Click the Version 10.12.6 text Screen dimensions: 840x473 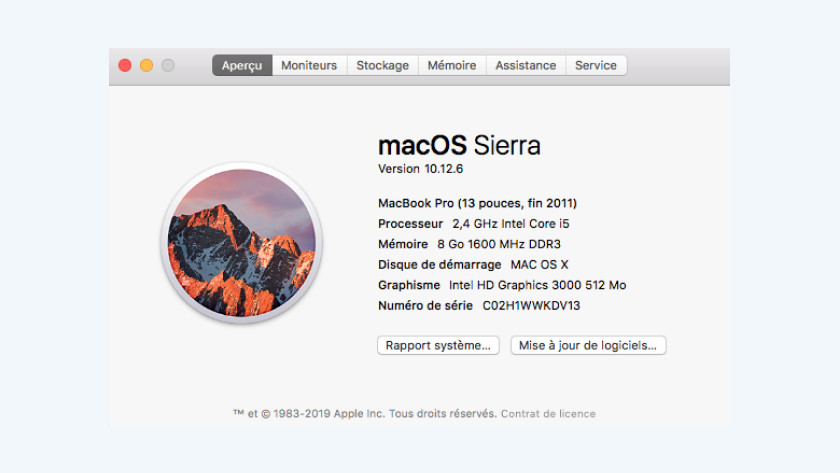point(421,169)
